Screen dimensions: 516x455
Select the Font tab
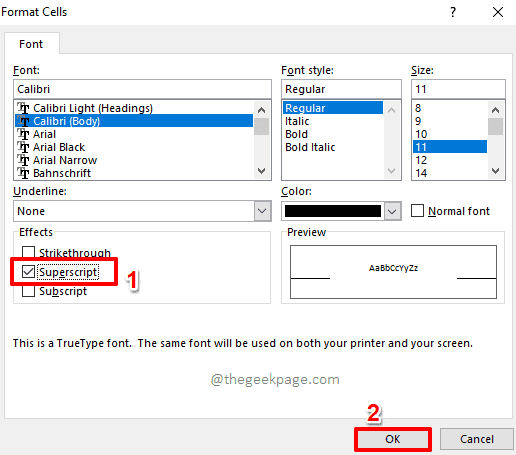coord(31,44)
